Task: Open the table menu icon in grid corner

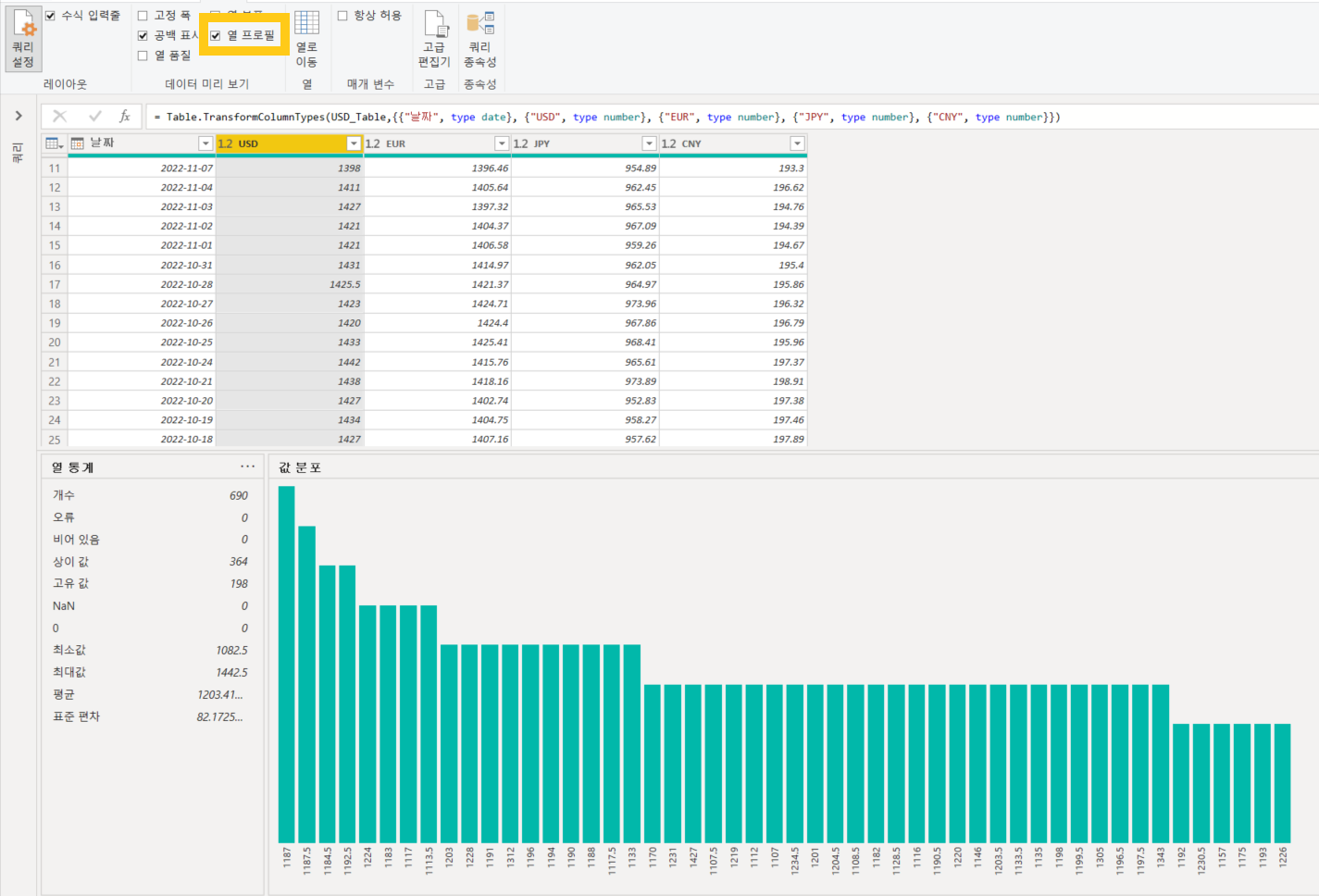Action: (55, 143)
